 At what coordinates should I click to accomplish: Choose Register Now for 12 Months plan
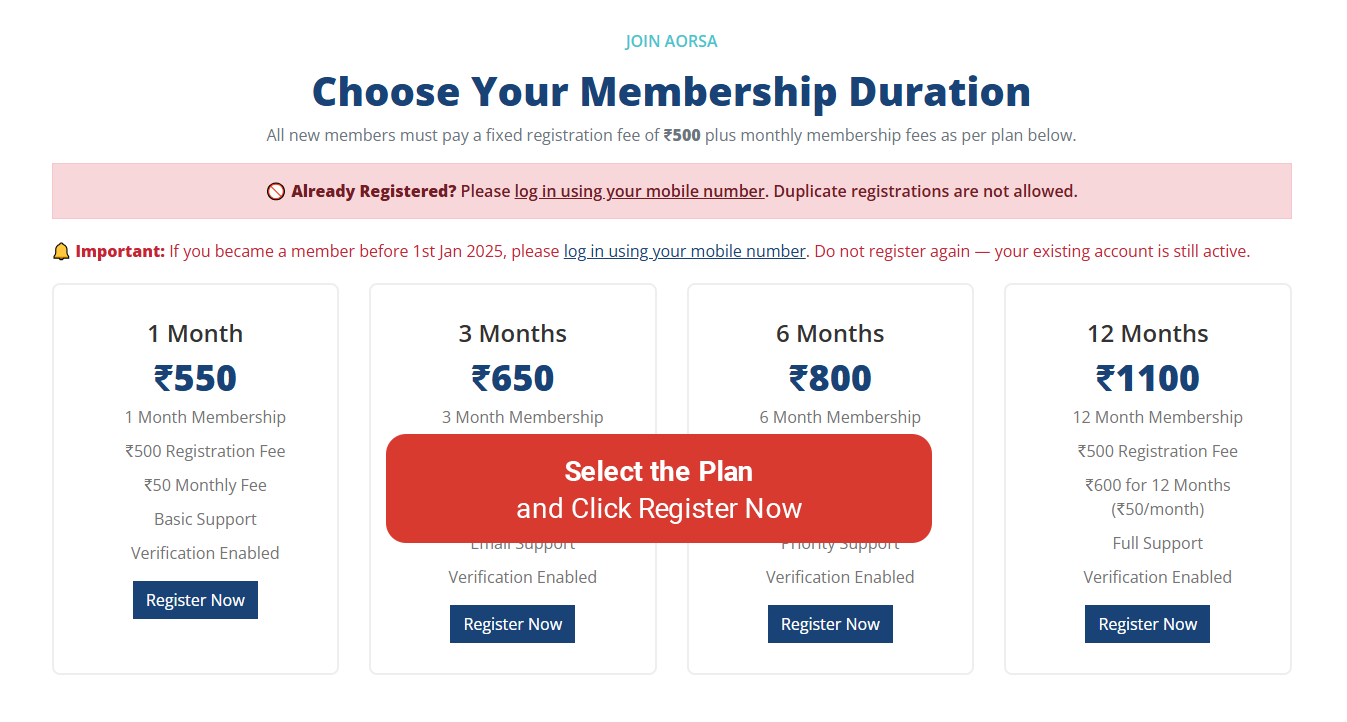(x=1147, y=624)
